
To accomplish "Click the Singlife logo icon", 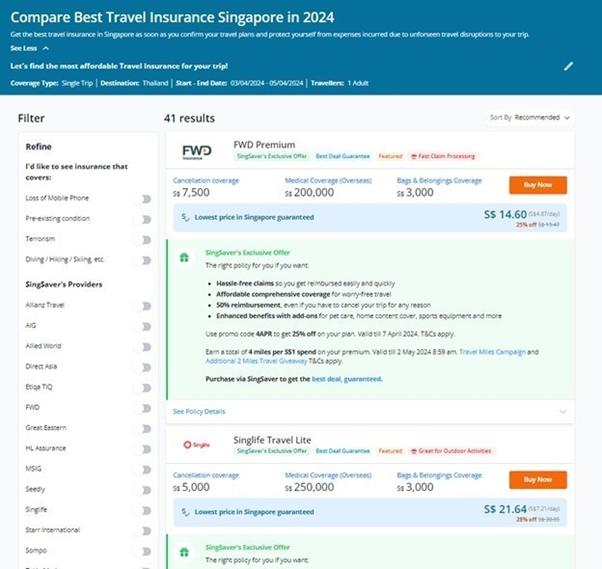I will (195, 444).
